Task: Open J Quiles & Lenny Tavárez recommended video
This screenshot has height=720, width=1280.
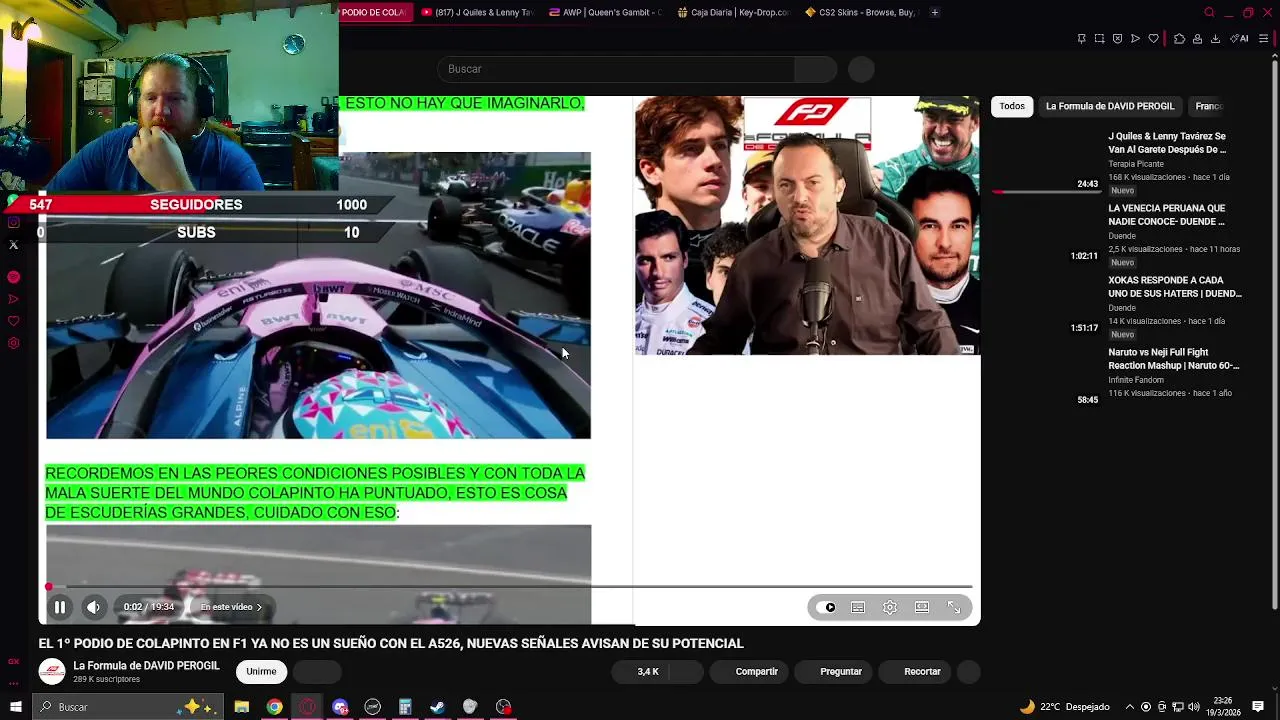Action: tap(1167, 143)
